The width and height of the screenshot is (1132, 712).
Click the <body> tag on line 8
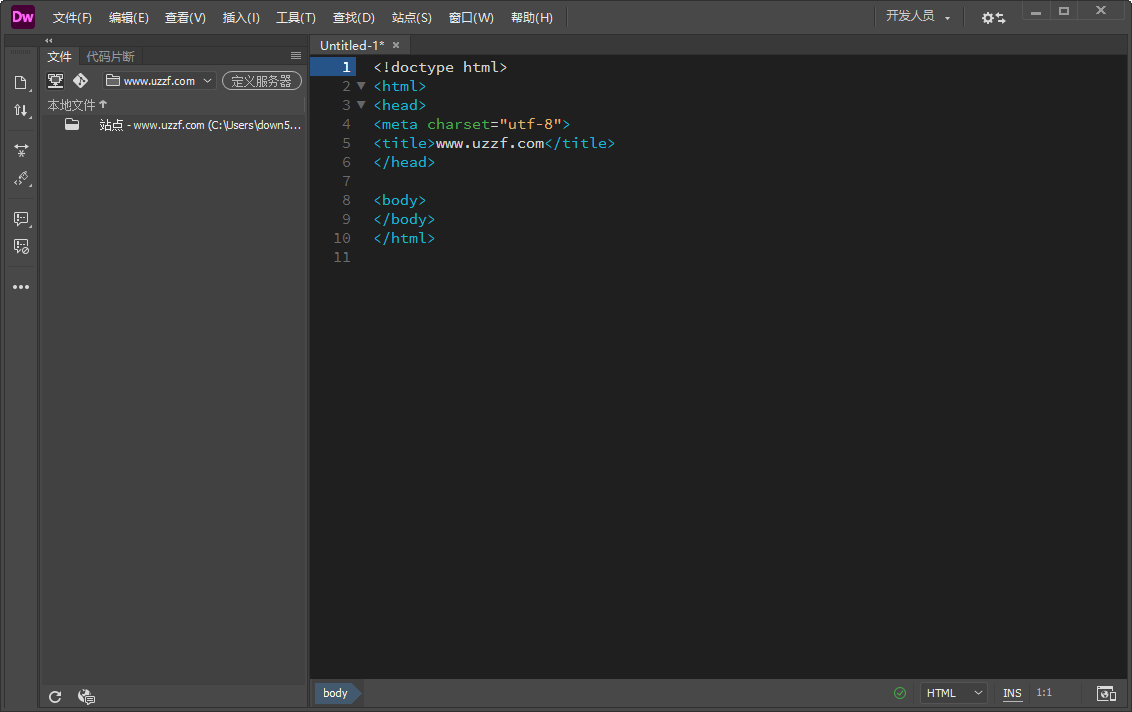click(x=400, y=200)
